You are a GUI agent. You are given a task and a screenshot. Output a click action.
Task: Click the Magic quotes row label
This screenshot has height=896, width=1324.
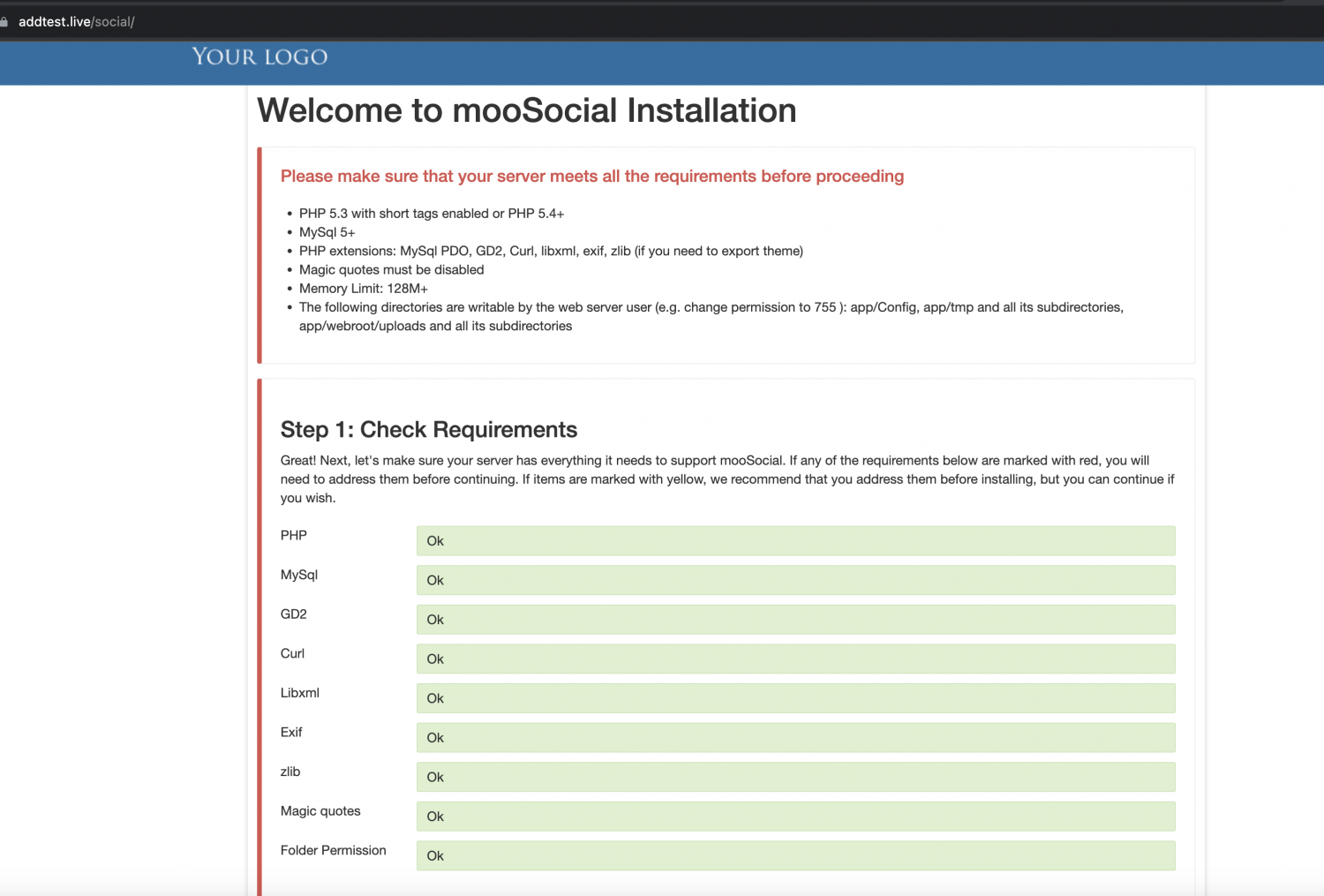pos(320,811)
